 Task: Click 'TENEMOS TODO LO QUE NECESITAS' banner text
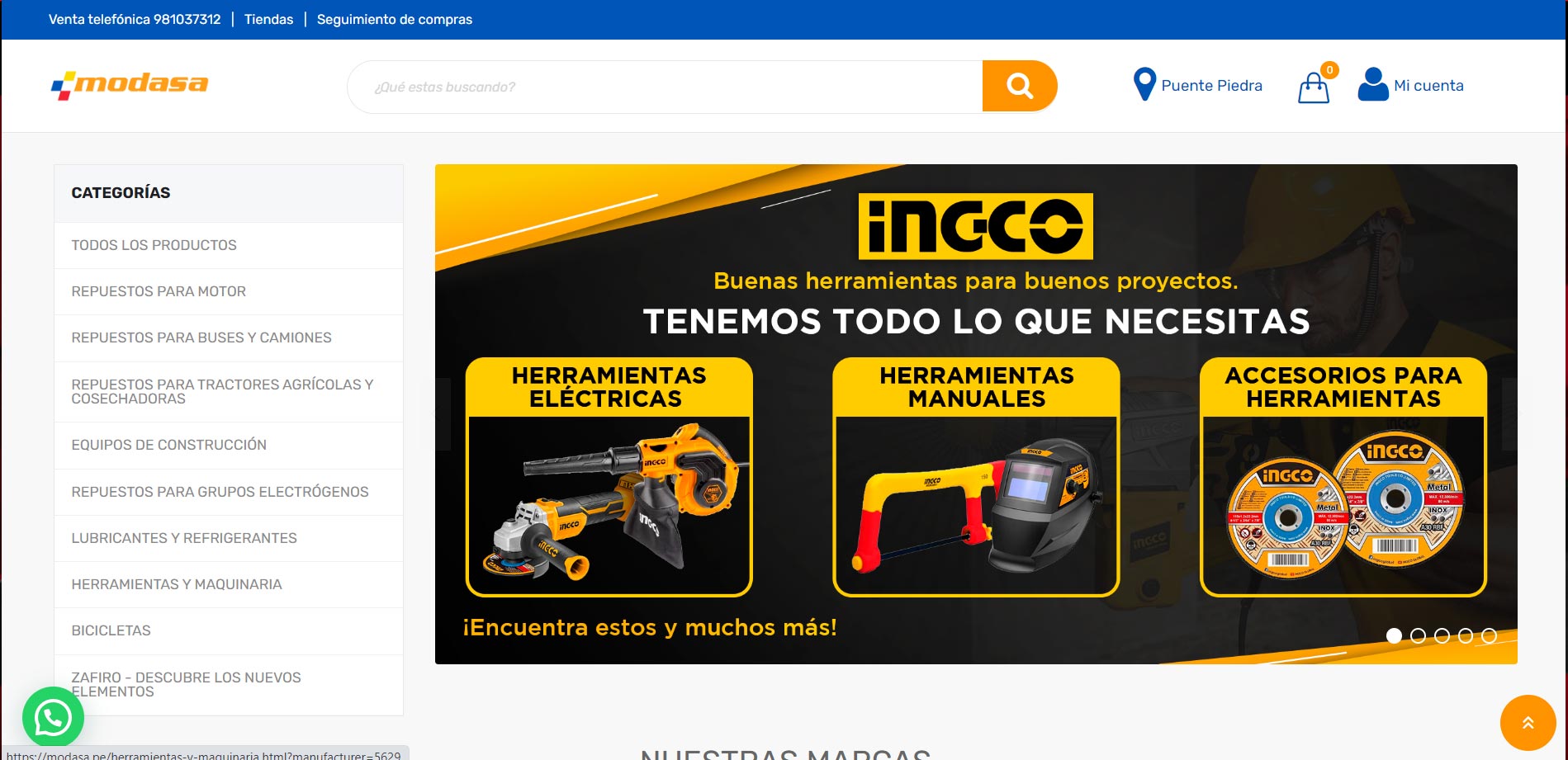coord(976,321)
